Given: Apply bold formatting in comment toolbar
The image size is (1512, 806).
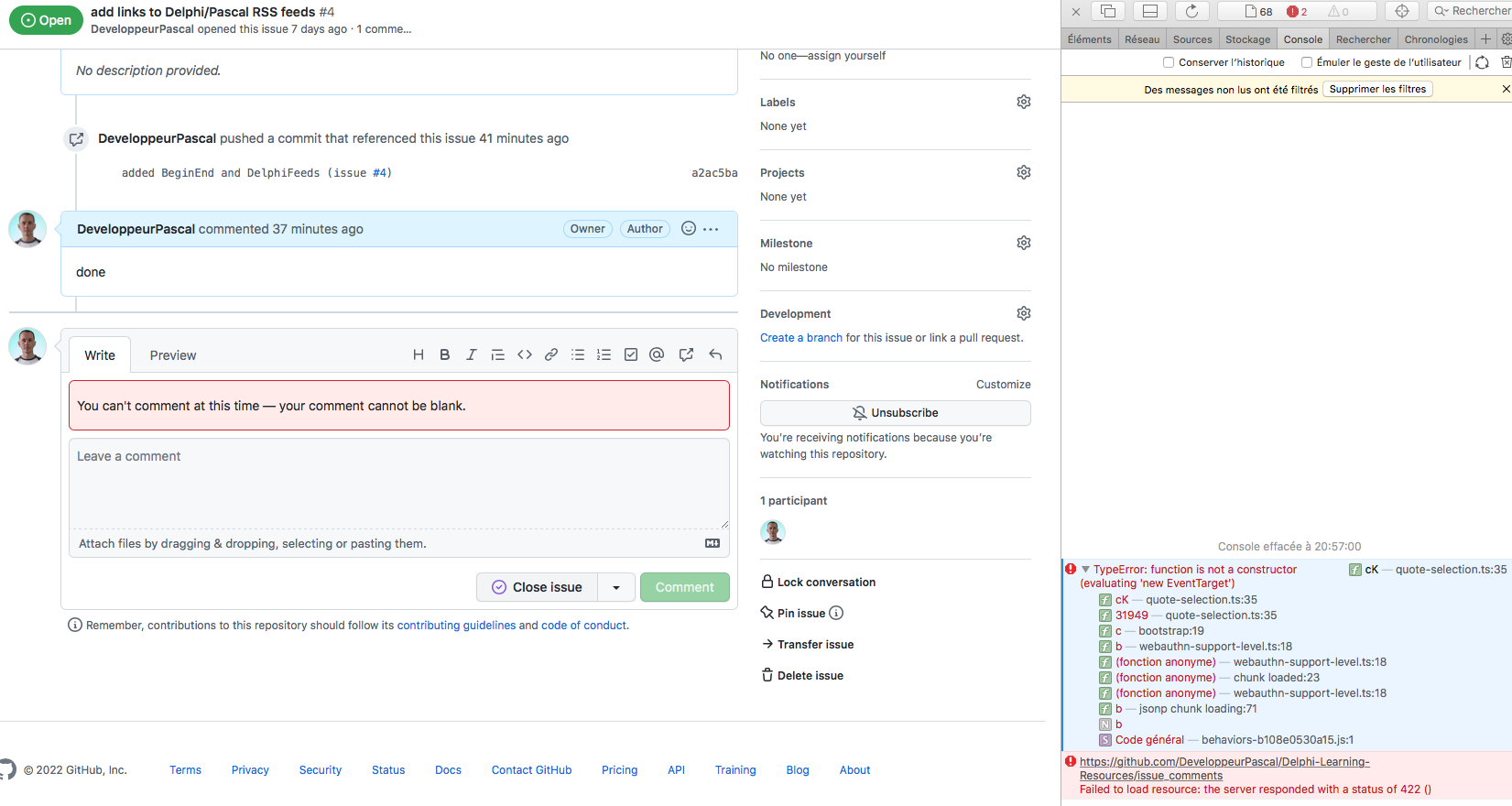Looking at the screenshot, I should pyautogui.click(x=444, y=355).
